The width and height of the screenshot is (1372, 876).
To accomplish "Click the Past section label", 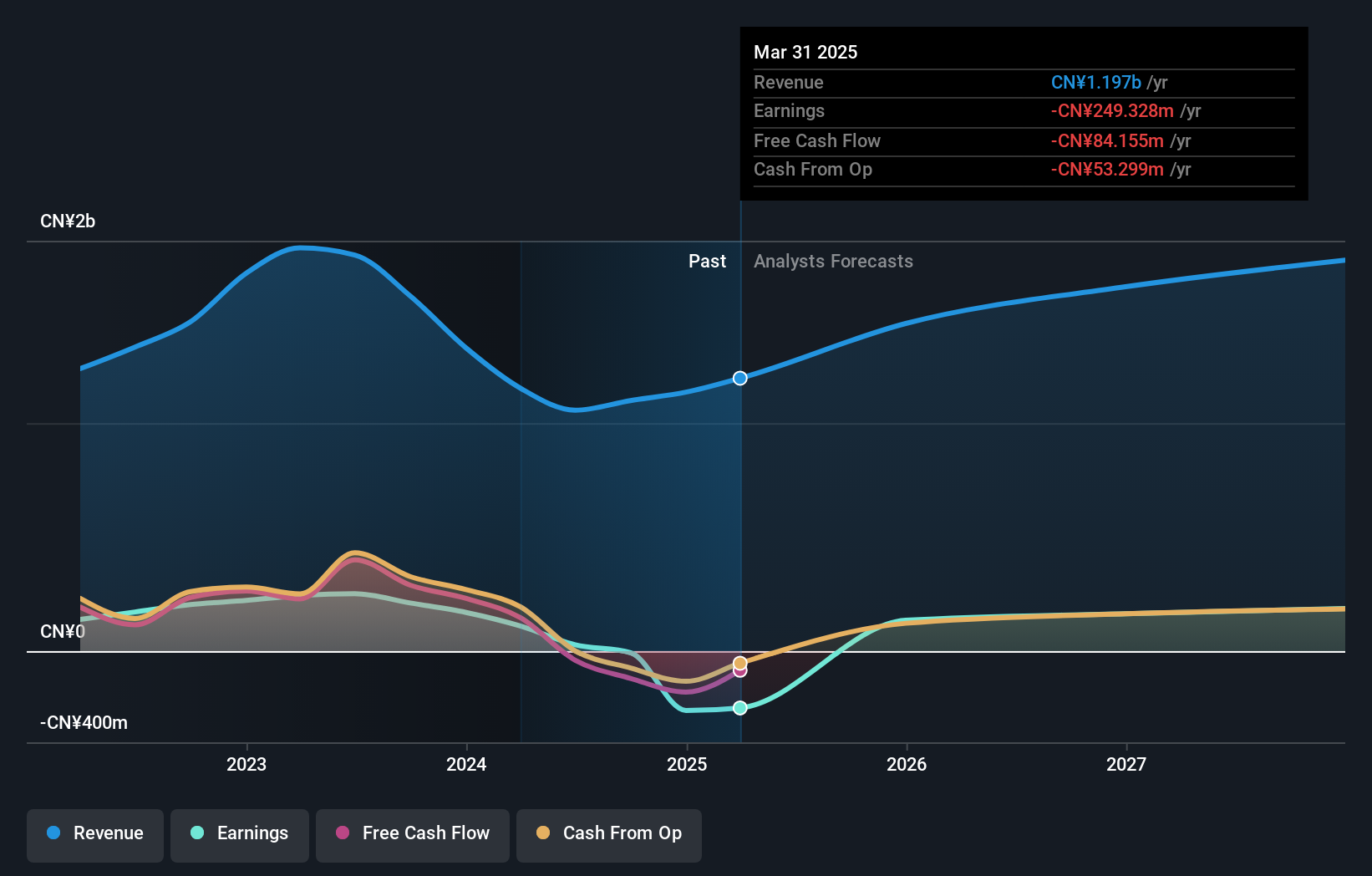I will click(x=707, y=262).
